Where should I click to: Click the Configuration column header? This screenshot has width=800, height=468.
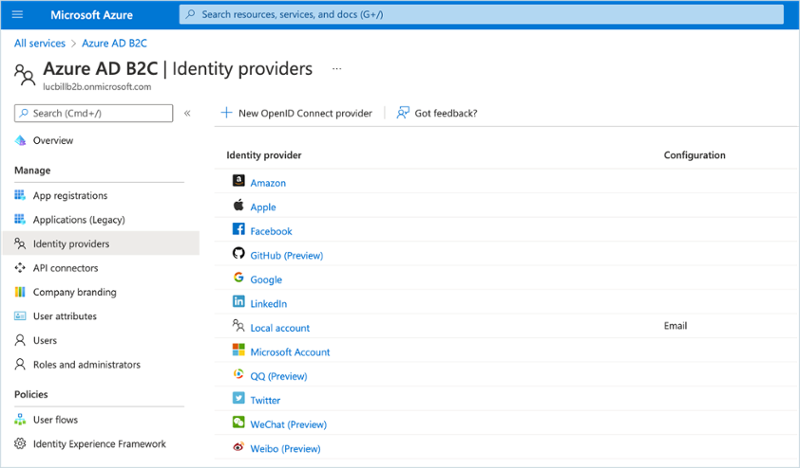point(694,155)
